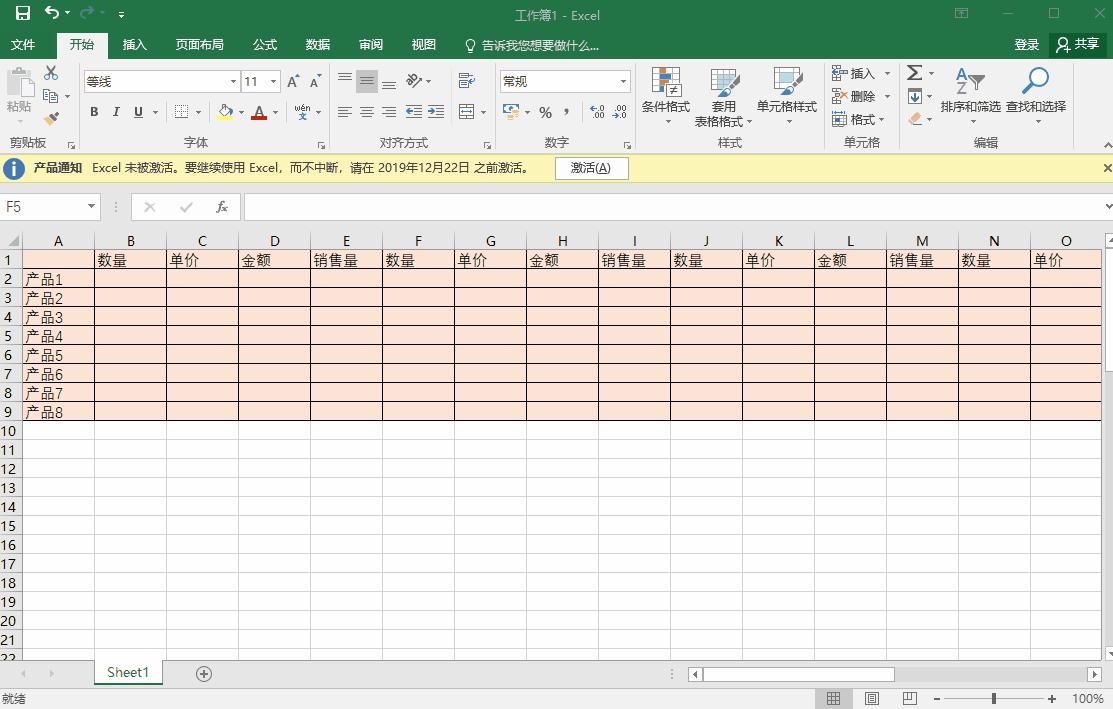The image size is (1113, 709).
Task: Click the AutoSum (Σ) icon
Action: (x=916, y=71)
